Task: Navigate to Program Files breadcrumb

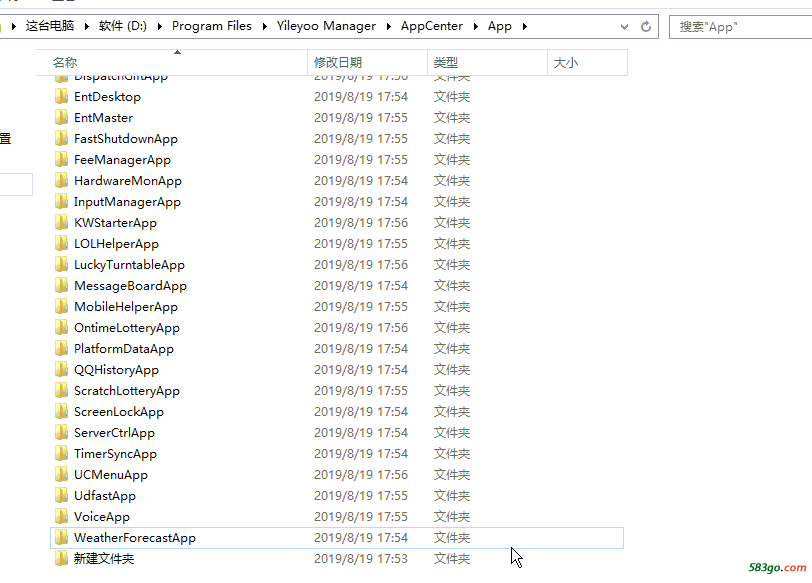Action: click(x=212, y=26)
